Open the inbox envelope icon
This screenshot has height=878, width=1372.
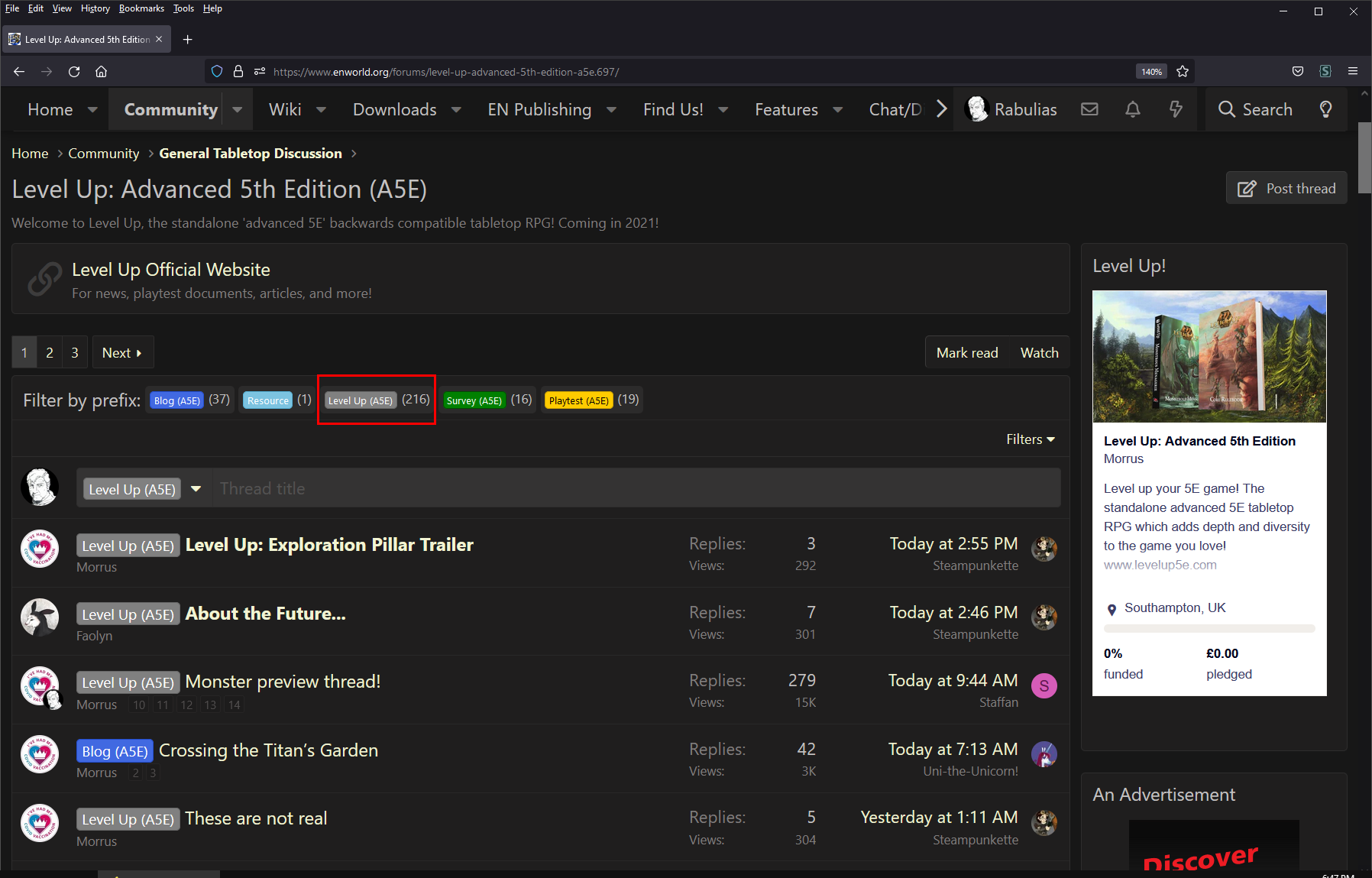coord(1089,109)
